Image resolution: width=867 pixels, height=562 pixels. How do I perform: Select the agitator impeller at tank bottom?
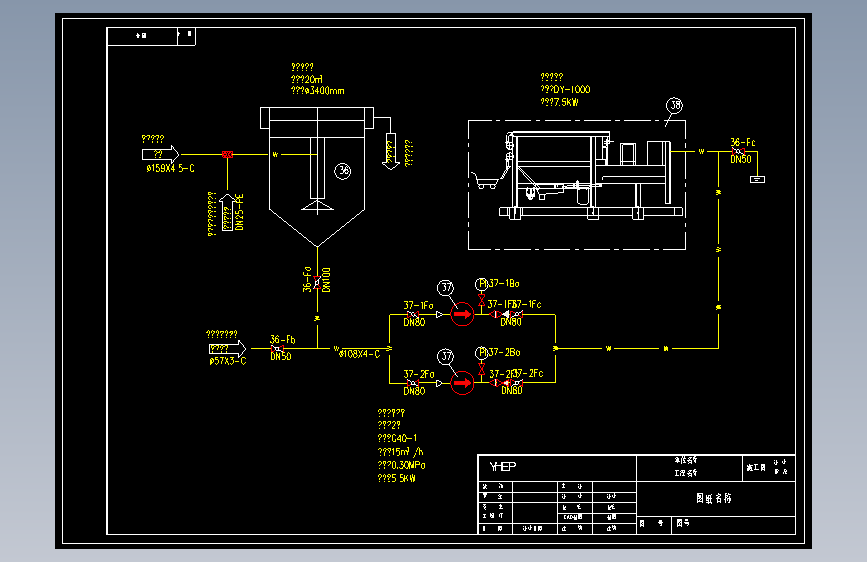click(317, 206)
